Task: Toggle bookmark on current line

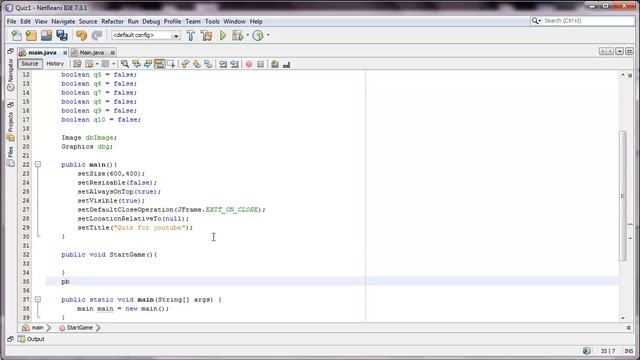Action: [x=208, y=64]
